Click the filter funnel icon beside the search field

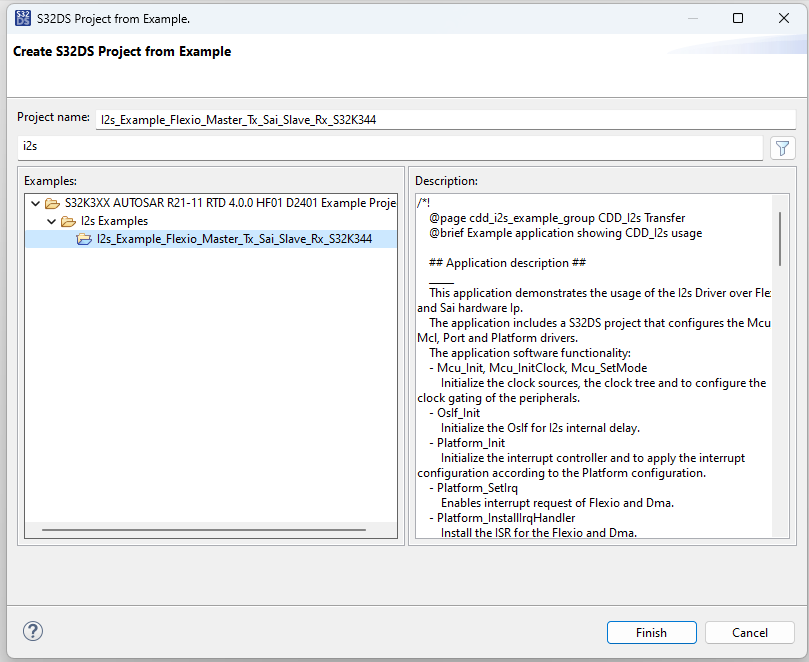click(x=782, y=147)
